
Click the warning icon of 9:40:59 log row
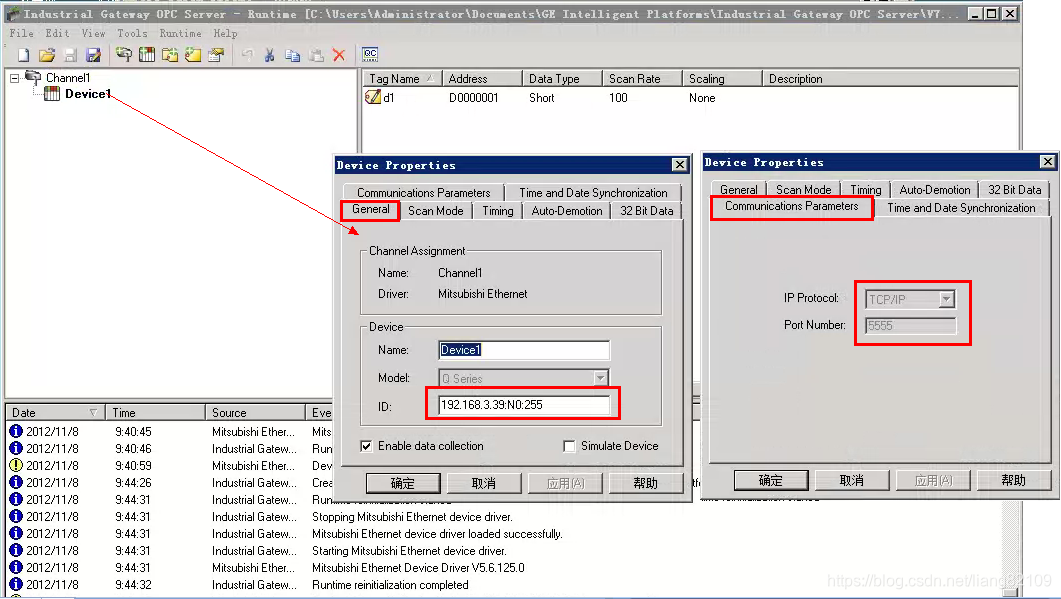pos(16,465)
